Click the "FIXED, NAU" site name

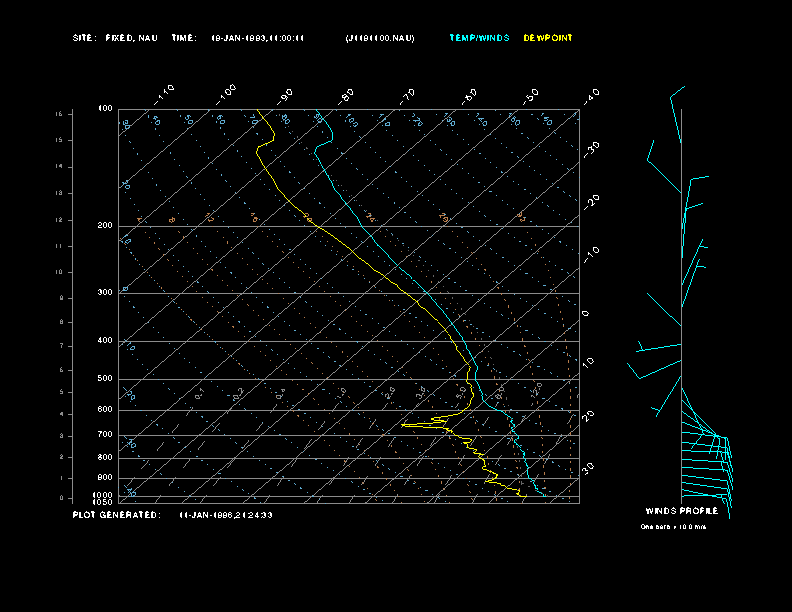click(131, 38)
